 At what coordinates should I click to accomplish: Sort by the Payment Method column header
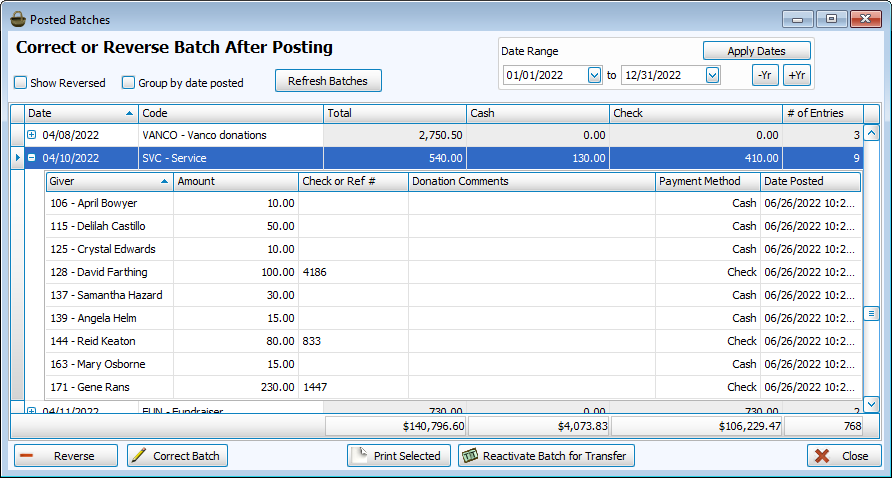[x=707, y=181]
